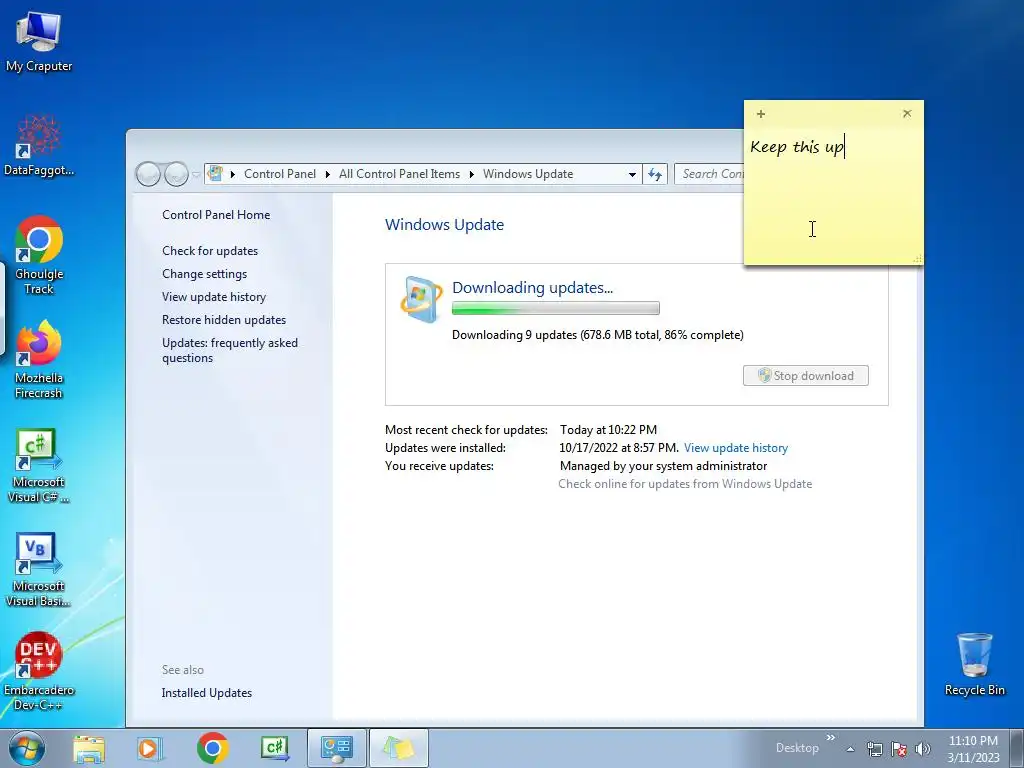Select the Microsoft Visual Basic desktop shortcut

(x=39, y=569)
